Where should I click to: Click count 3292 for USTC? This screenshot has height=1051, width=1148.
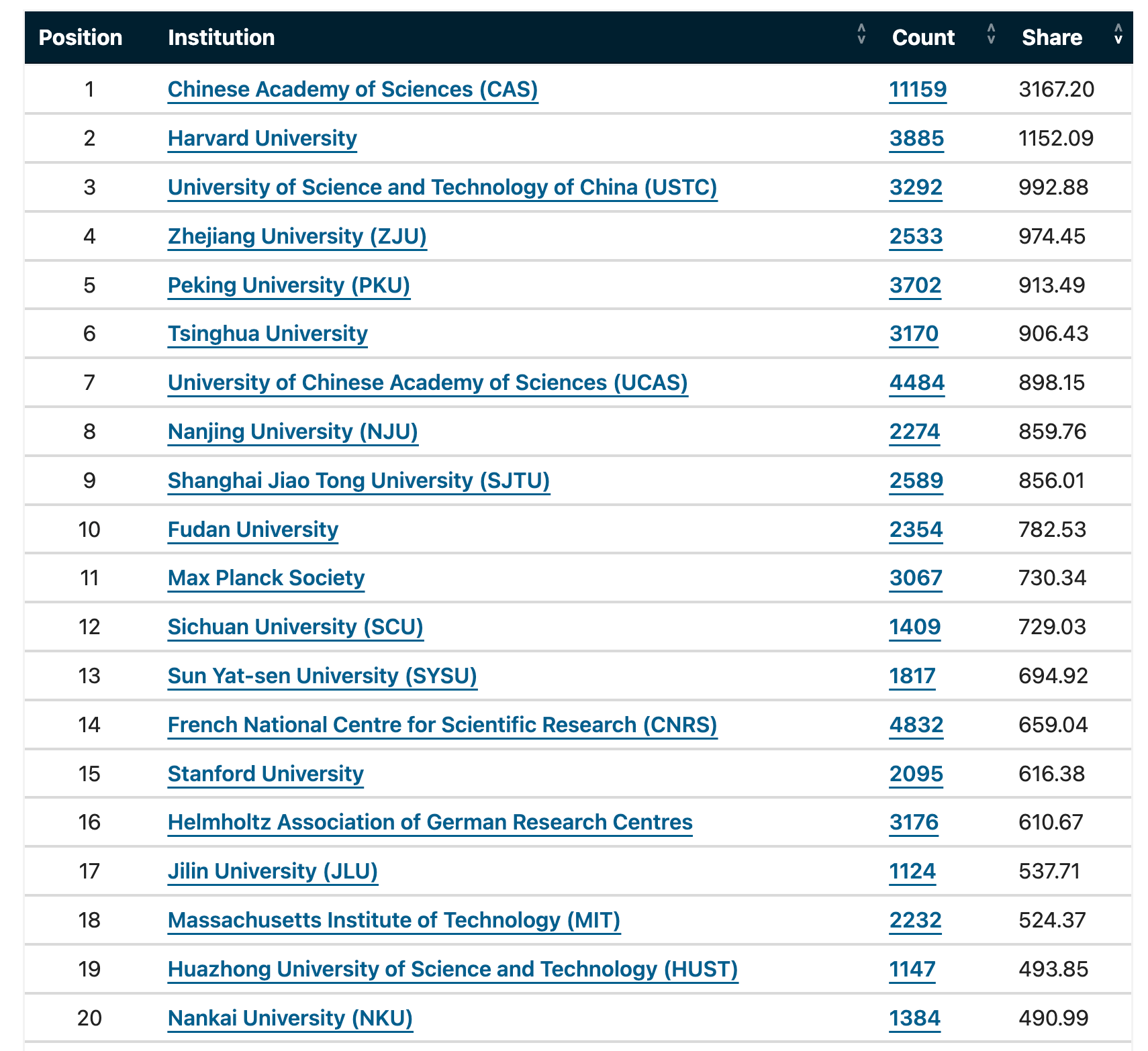point(916,187)
